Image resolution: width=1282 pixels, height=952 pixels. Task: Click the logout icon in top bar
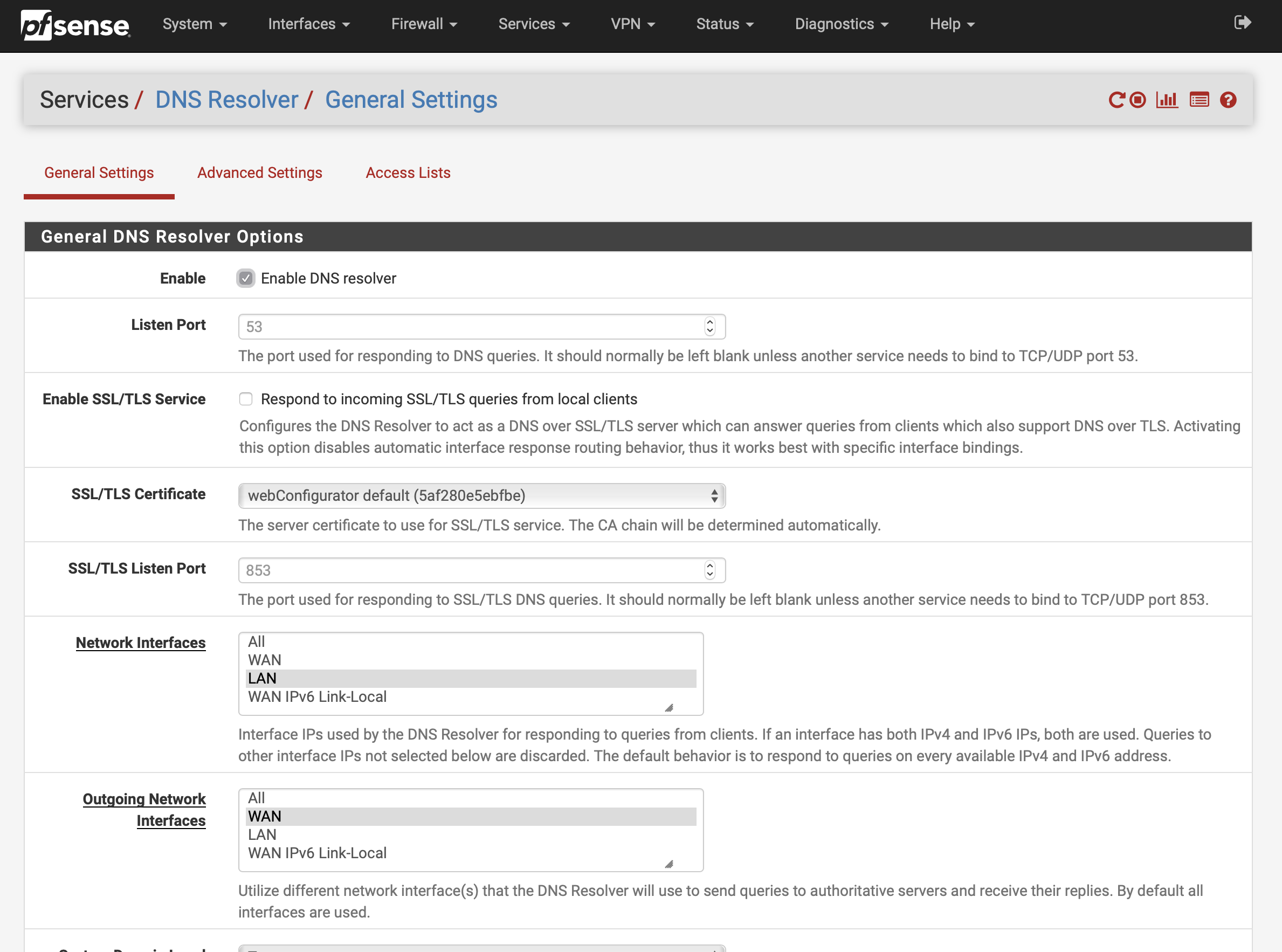pos(1242,23)
